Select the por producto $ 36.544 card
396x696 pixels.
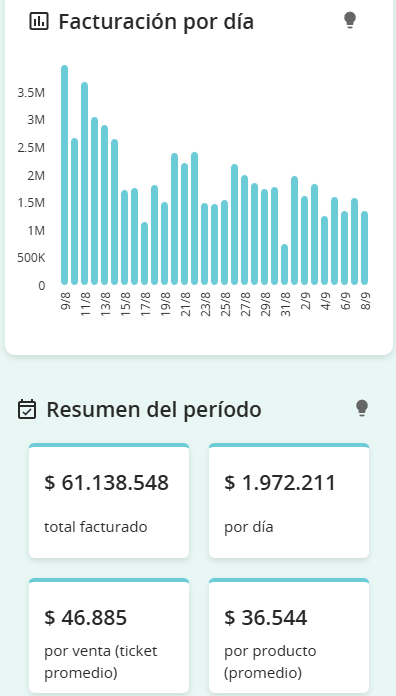(x=289, y=636)
